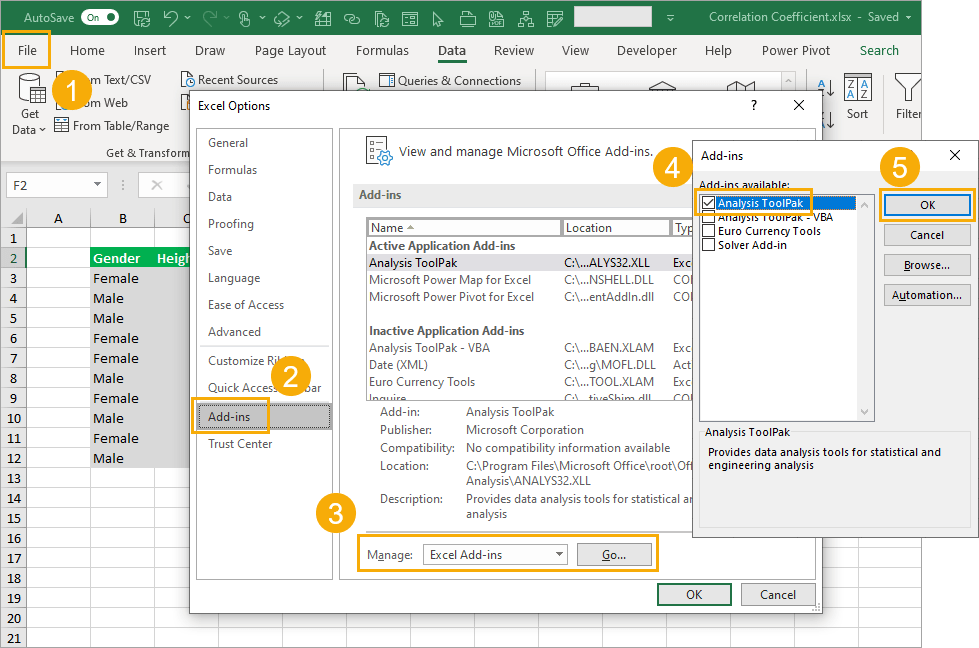This screenshot has width=979, height=648.
Task: Click the Undo arrow icon
Action: pos(170,18)
